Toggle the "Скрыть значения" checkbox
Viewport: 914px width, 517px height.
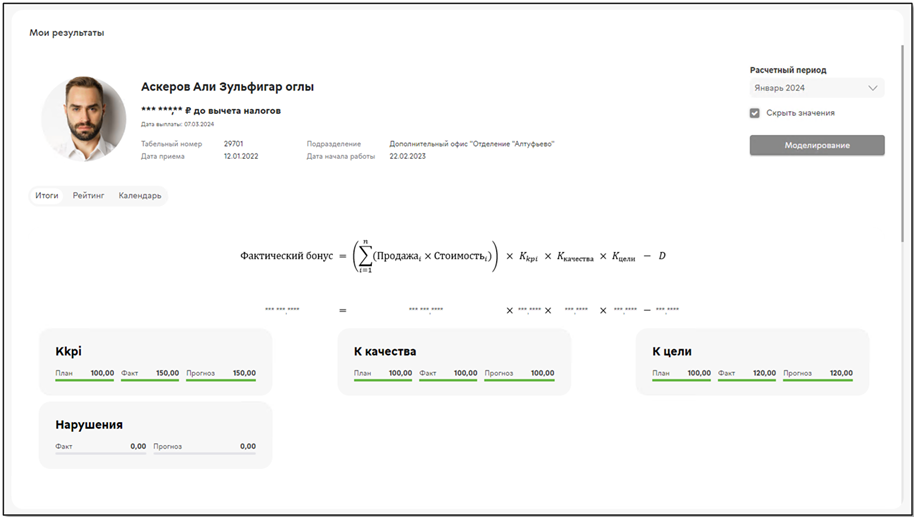pyautogui.click(x=755, y=113)
